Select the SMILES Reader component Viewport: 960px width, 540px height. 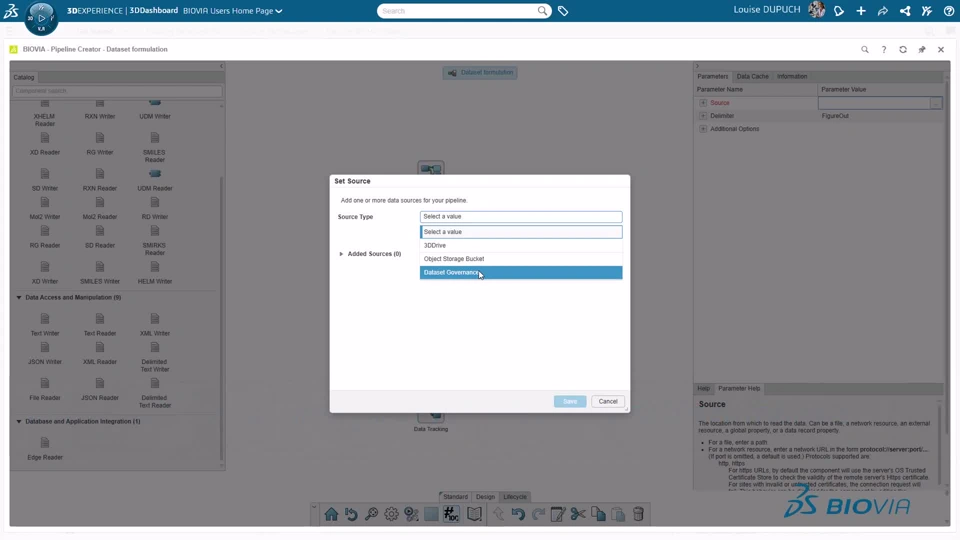pyautogui.click(x=154, y=147)
